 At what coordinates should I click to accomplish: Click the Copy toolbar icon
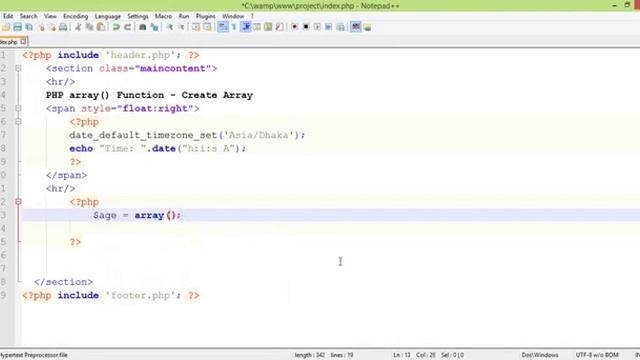89,27
